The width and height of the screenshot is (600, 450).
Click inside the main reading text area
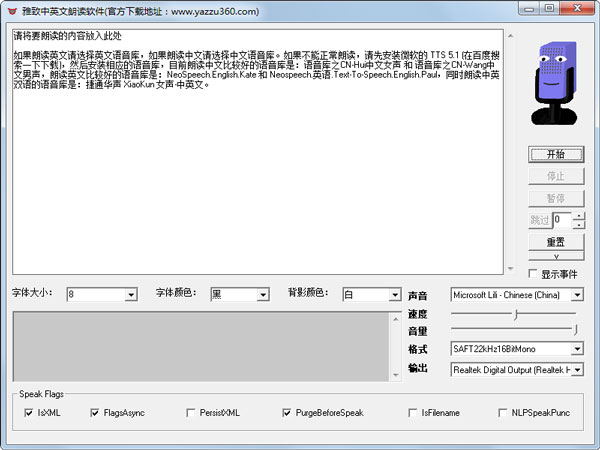click(260, 180)
